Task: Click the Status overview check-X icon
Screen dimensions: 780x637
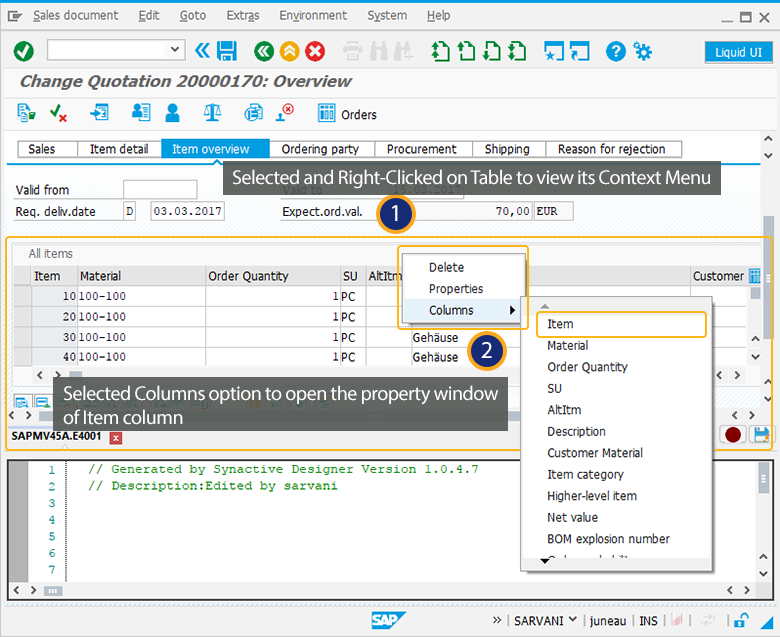Action: 58,112
